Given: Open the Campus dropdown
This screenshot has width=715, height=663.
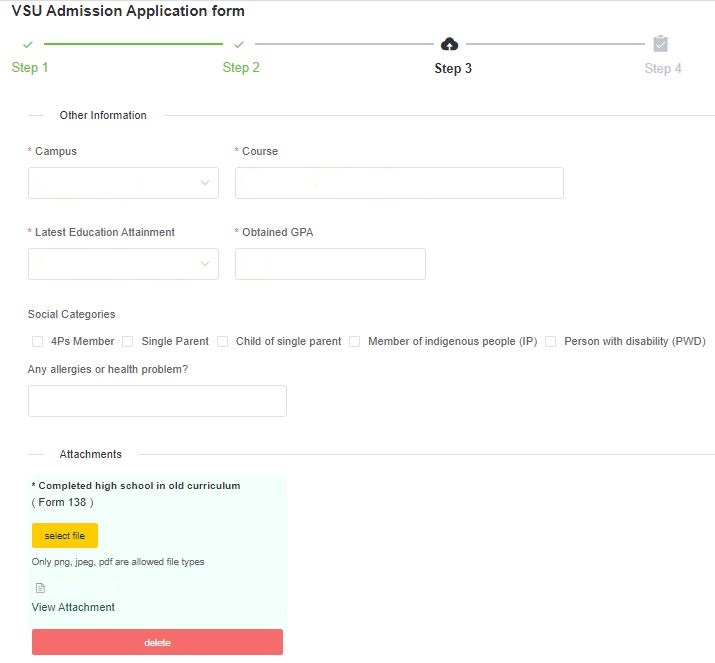Looking at the screenshot, I should [123, 183].
